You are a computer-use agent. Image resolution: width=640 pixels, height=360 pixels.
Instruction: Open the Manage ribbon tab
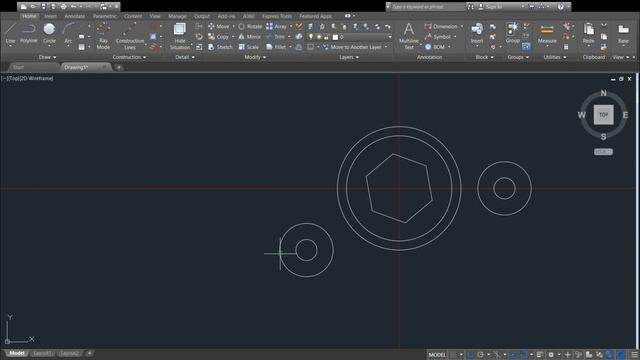177,16
